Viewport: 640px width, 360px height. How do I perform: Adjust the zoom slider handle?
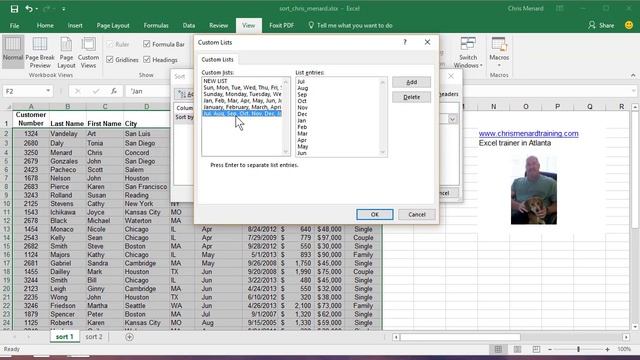(x=578, y=349)
